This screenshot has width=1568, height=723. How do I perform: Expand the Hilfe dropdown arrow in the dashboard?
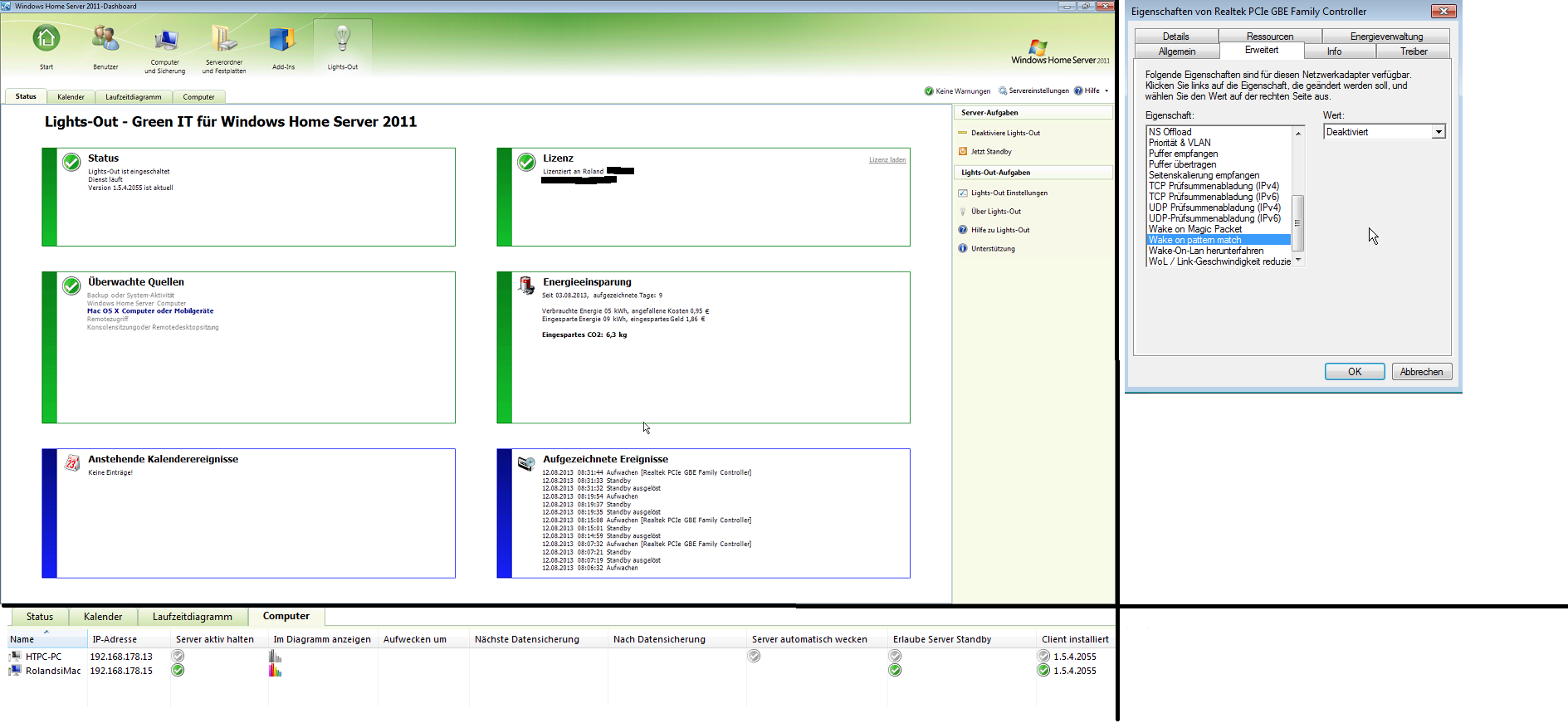tap(1106, 91)
